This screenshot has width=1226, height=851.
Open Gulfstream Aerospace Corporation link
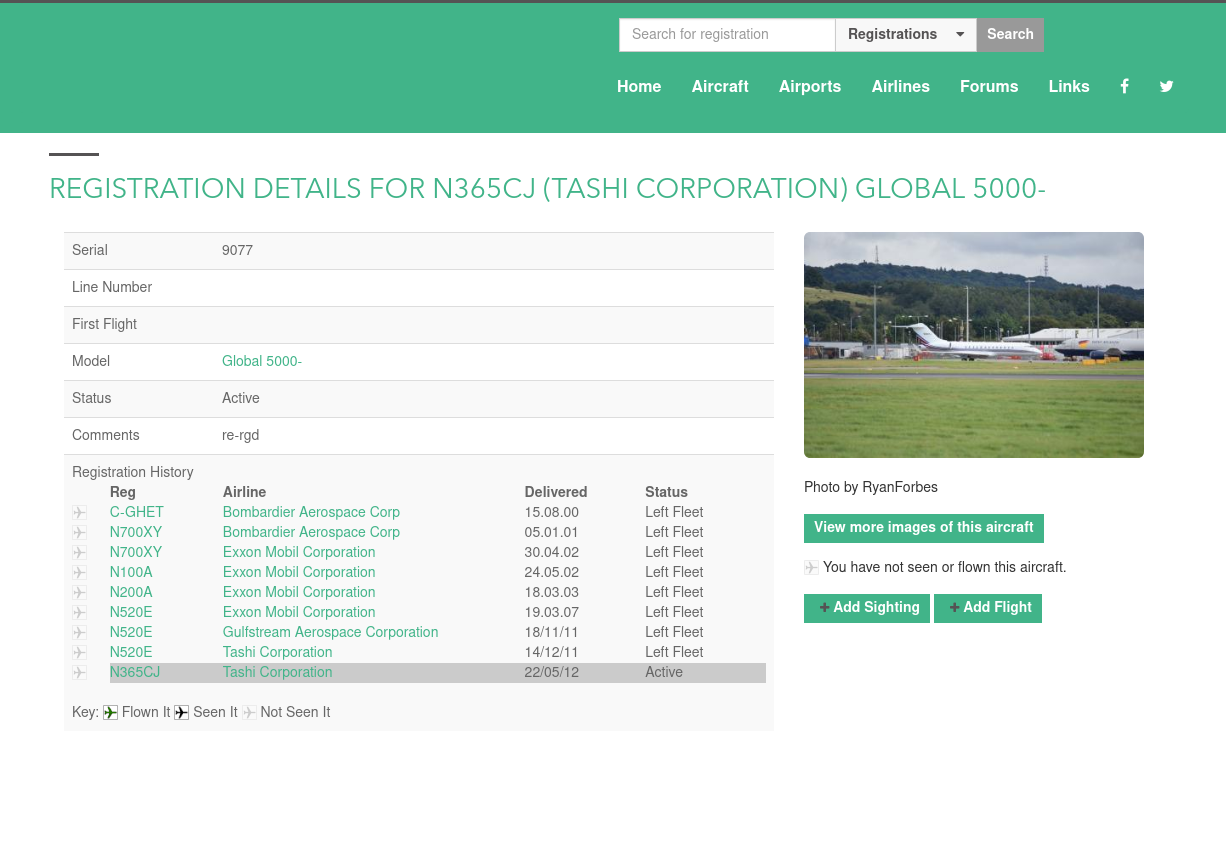click(330, 632)
